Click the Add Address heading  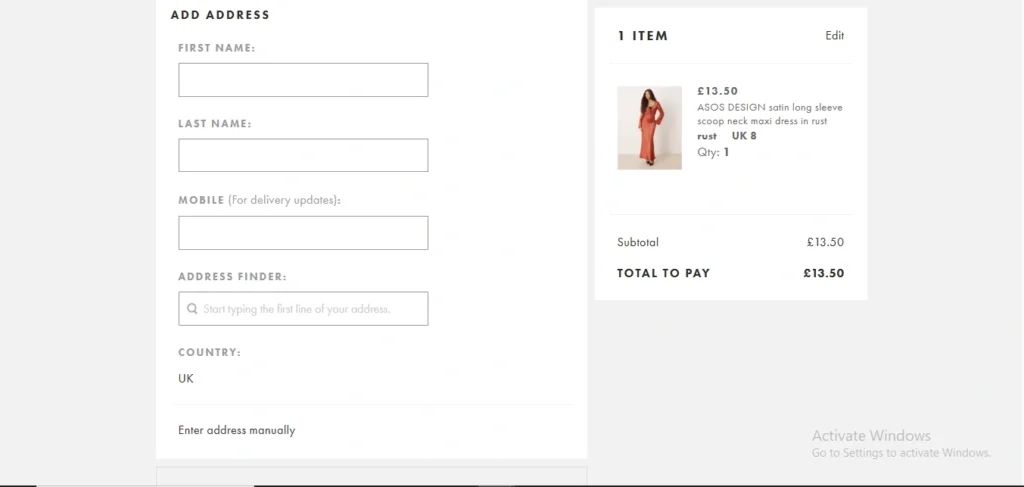pos(220,15)
